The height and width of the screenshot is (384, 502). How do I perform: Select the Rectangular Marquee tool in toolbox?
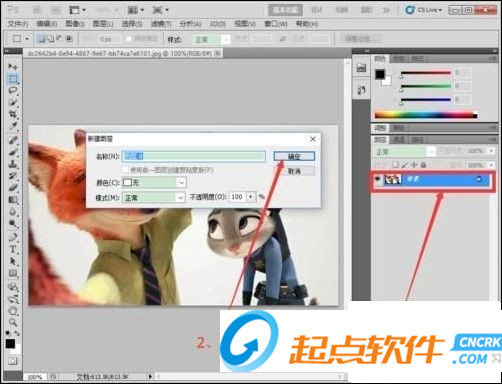click(x=13, y=79)
